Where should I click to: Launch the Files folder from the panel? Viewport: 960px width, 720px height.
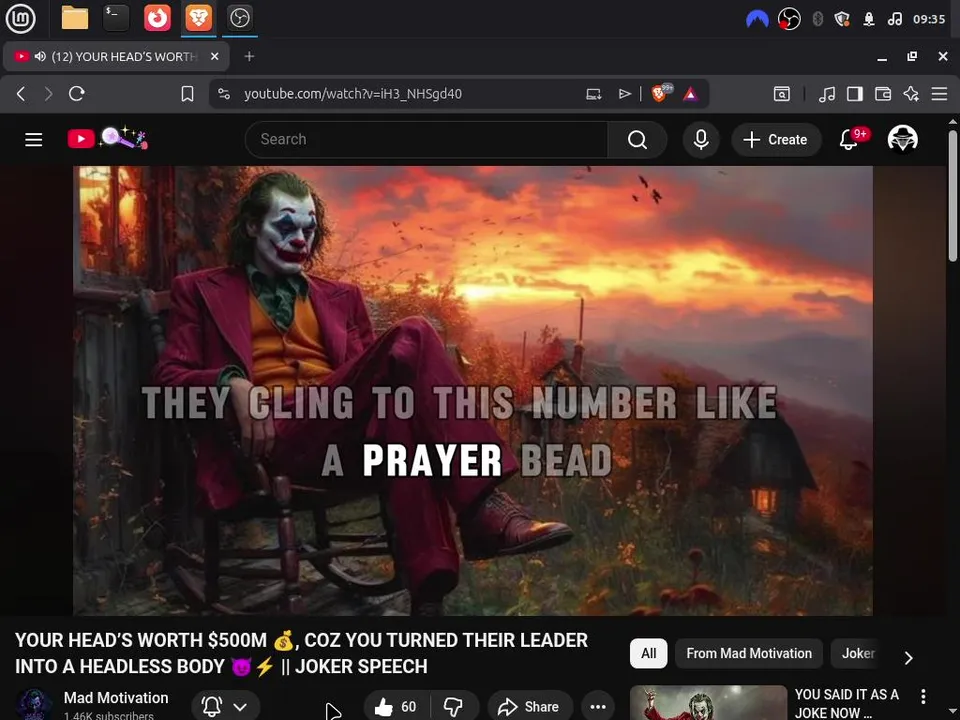(75, 18)
